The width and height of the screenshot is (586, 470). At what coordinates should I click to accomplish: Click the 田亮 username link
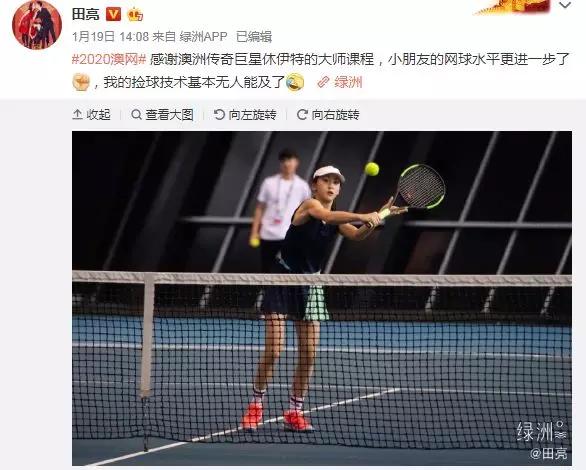tap(86, 14)
